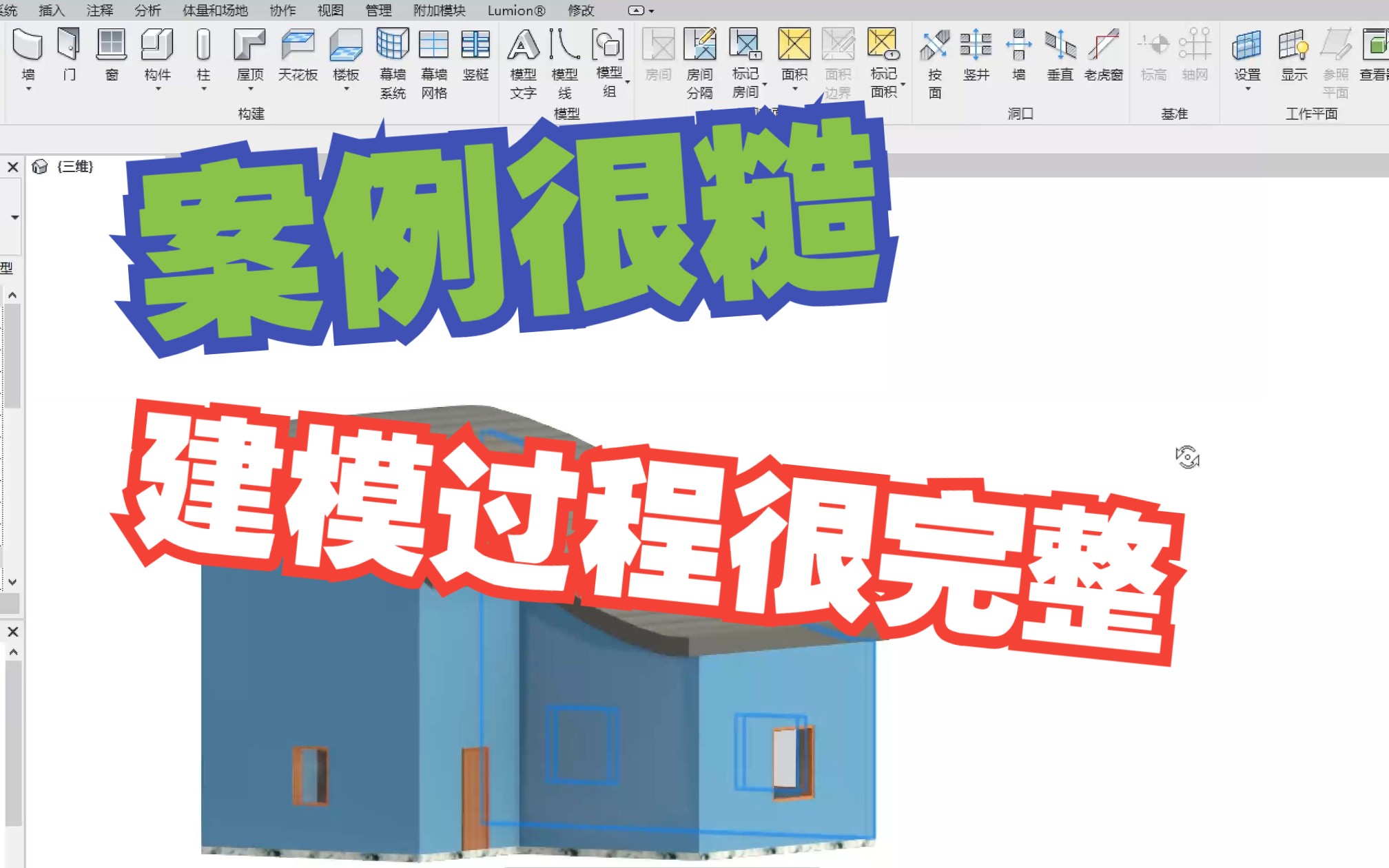Select the 幕墙网格 curtain grid tool

tap(433, 45)
